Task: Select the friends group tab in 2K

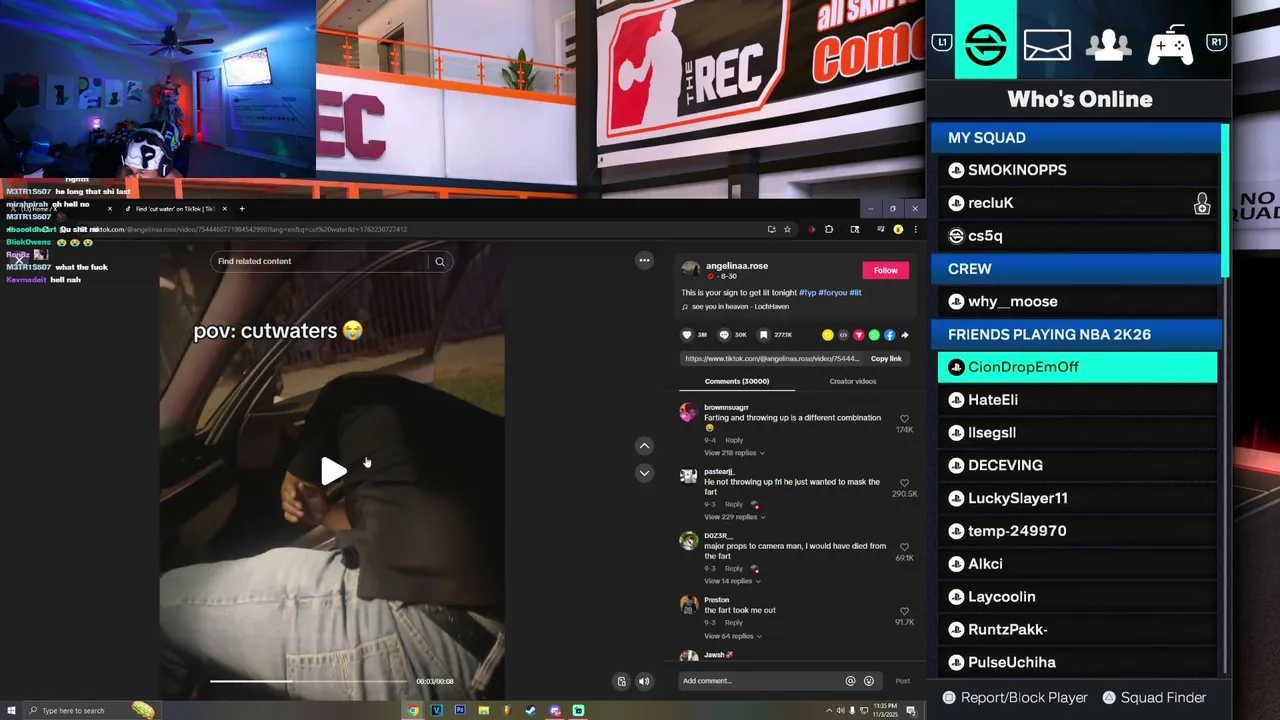Action: tap(1109, 45)
